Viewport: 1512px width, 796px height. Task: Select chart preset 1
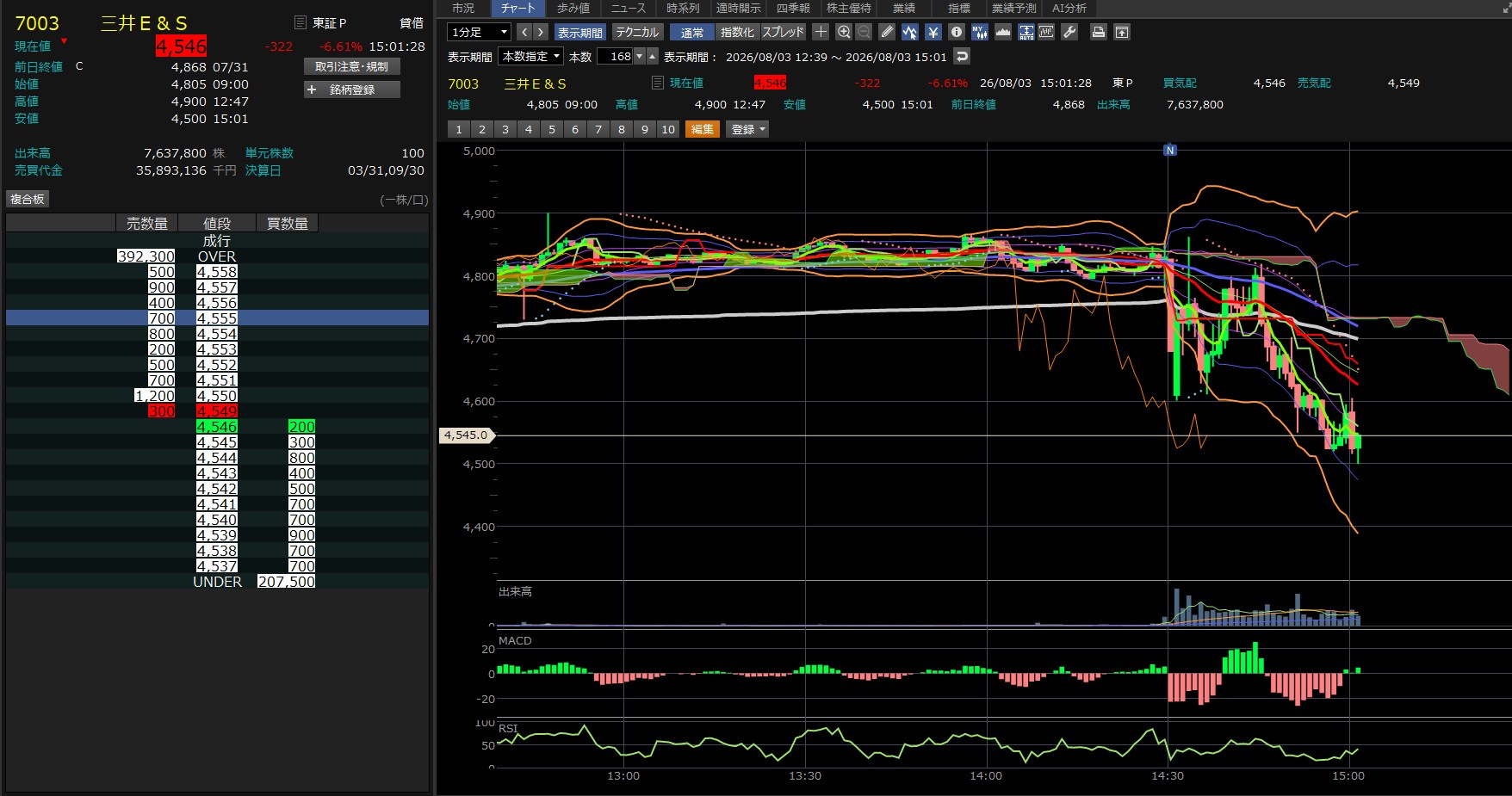pyautogui.click(x=459, y=129)
